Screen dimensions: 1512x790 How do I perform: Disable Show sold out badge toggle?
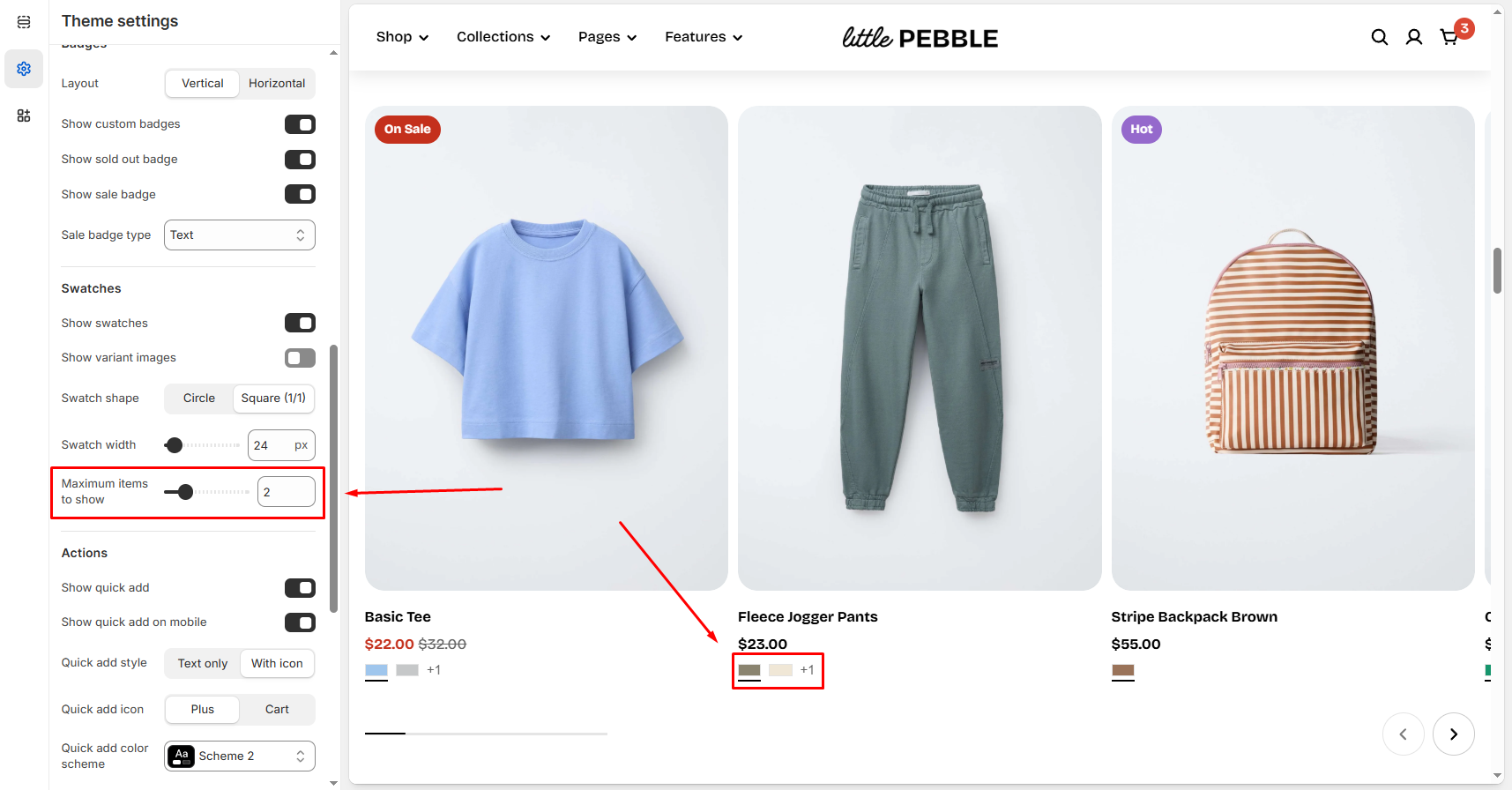[x=300, y=160]
